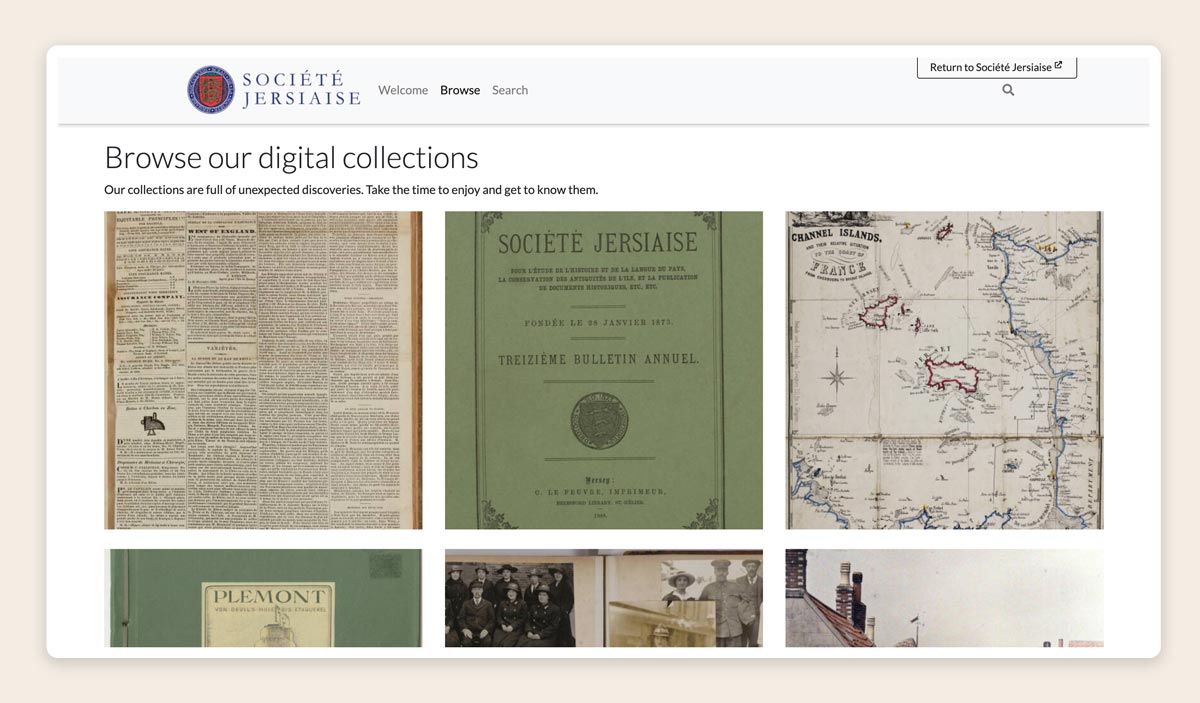Click the magnifying glass search icon
This screenshot has width=1200, height=703.
click(1008, 90)
